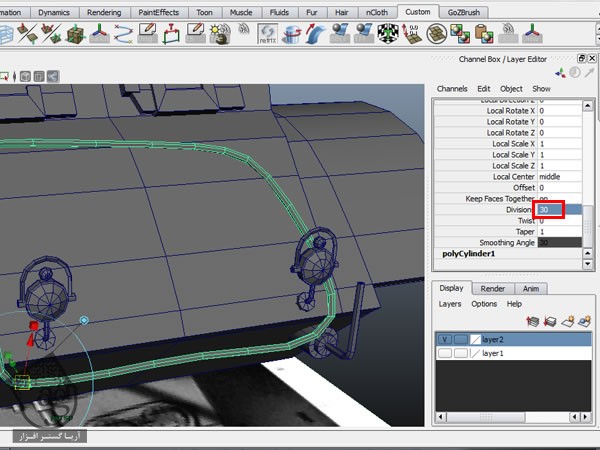Open the layer editor Options menu
This screenshot has height=450, width=600.
484,304
